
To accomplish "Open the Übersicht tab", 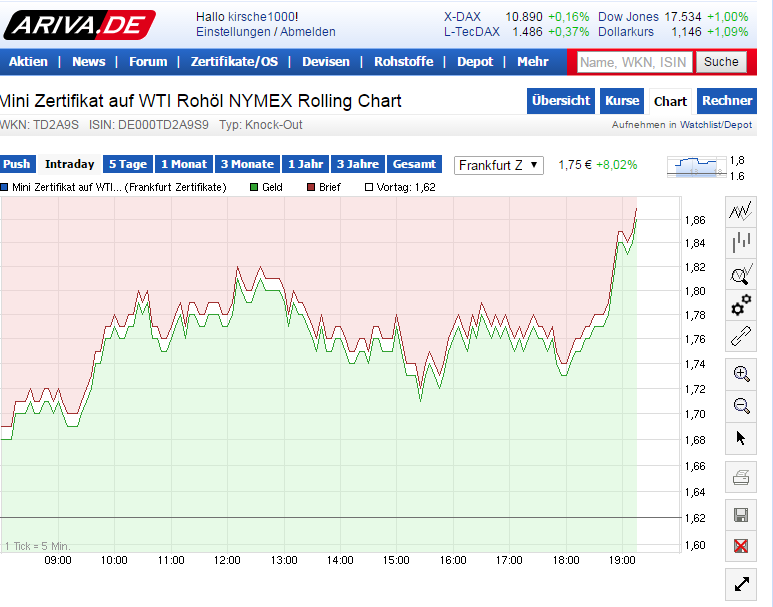I will coord(561,101).
